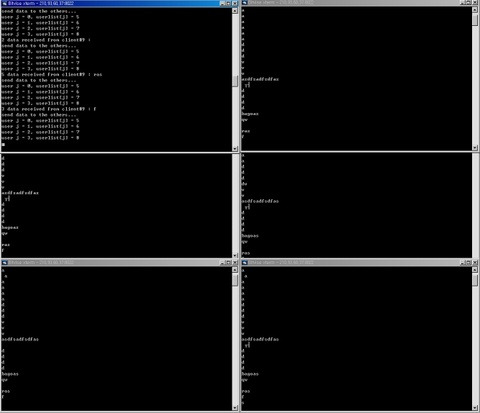Click the scroll-down arrow of the bottom-left terminal
Viewport: 480px width, 413px height.
tap(235, 408)
